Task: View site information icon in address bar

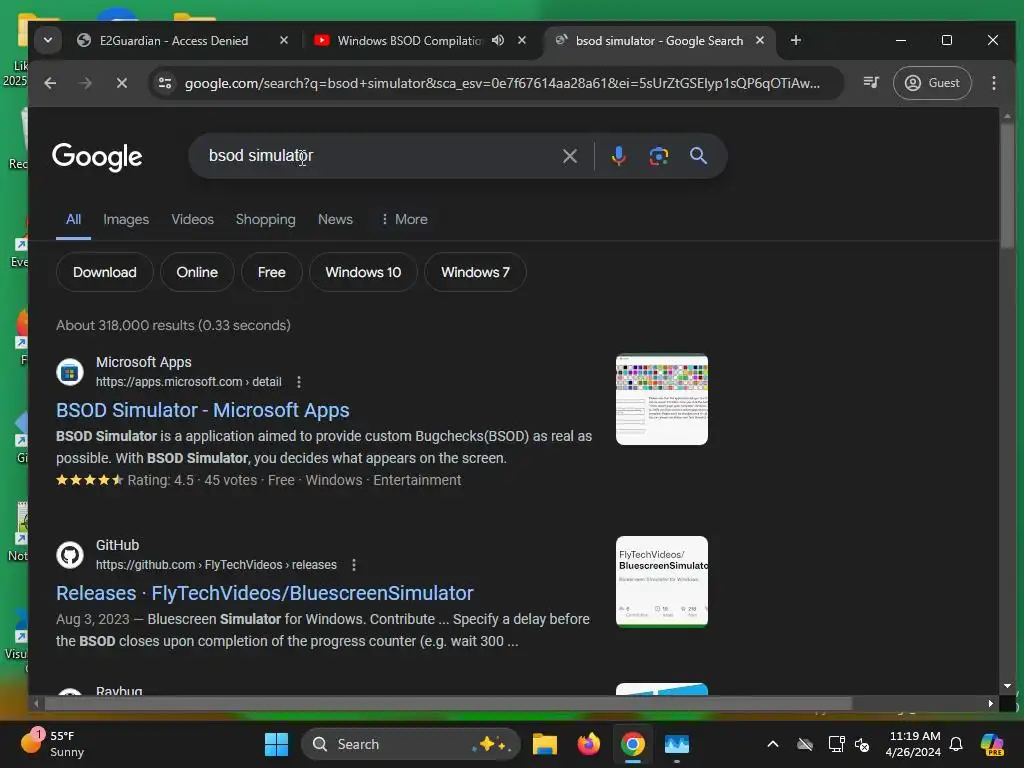Action: pos(165,83)
